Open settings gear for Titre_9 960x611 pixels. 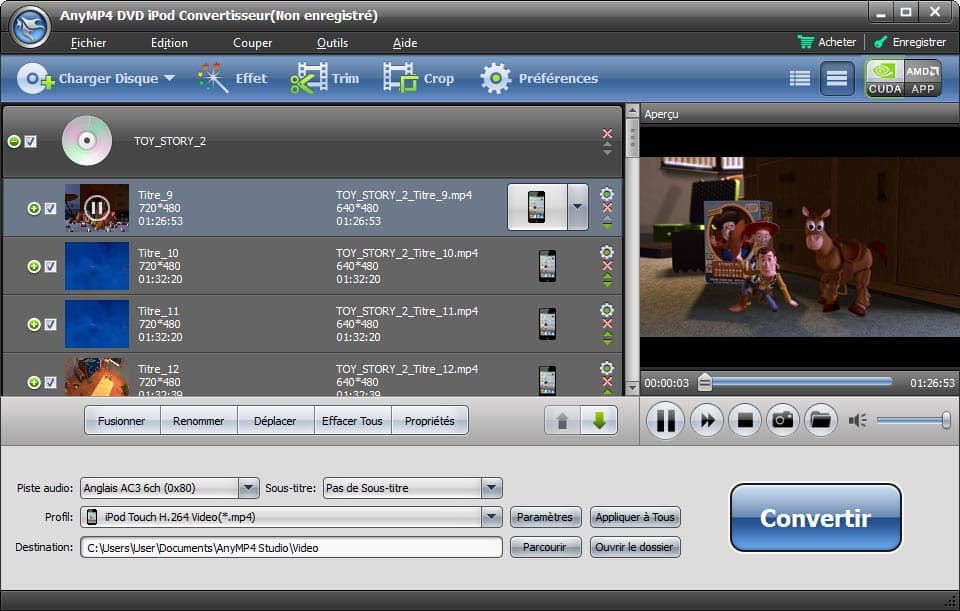[x=607, y=194]
